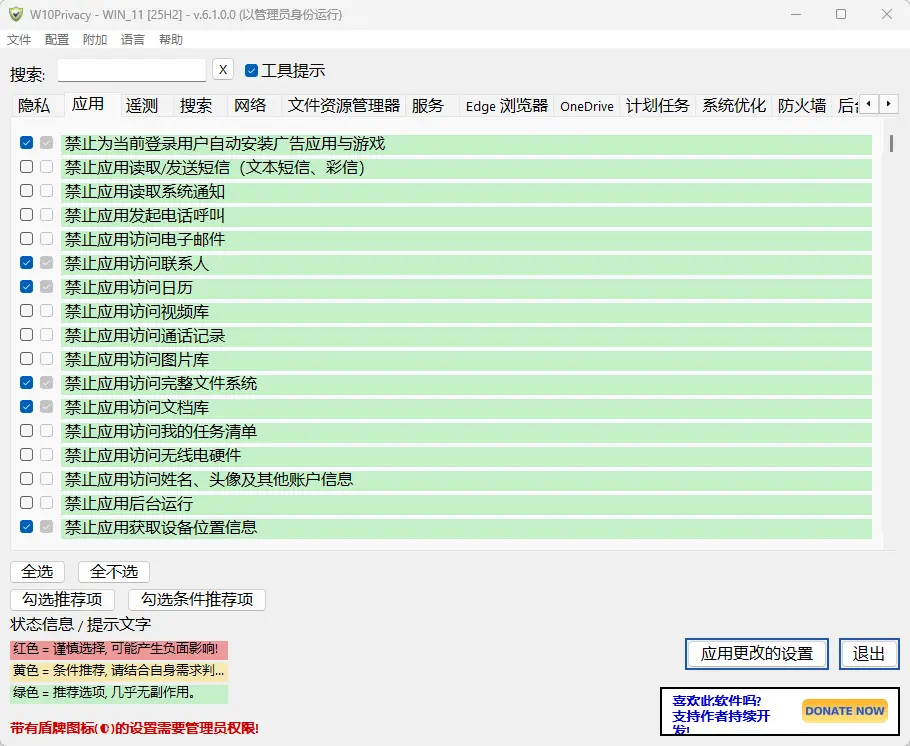This screenshot has height=746, width=910.
Task: Check 禁止应用访问姓名、头像及其他账户信息 checkbox
Action: coord(26,478)
